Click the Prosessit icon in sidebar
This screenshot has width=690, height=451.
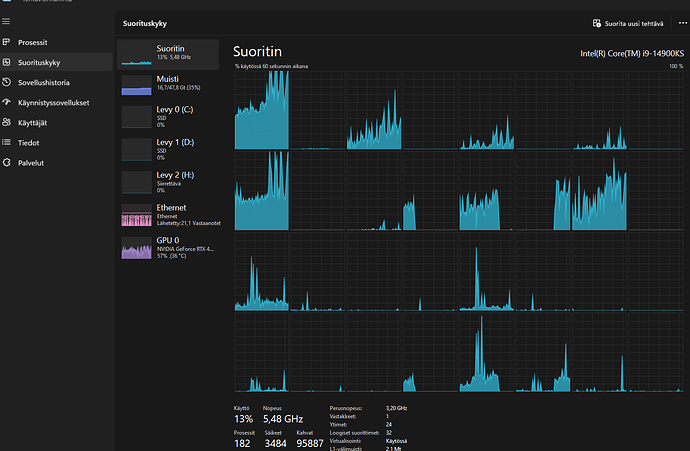click(x=8, y=43)
